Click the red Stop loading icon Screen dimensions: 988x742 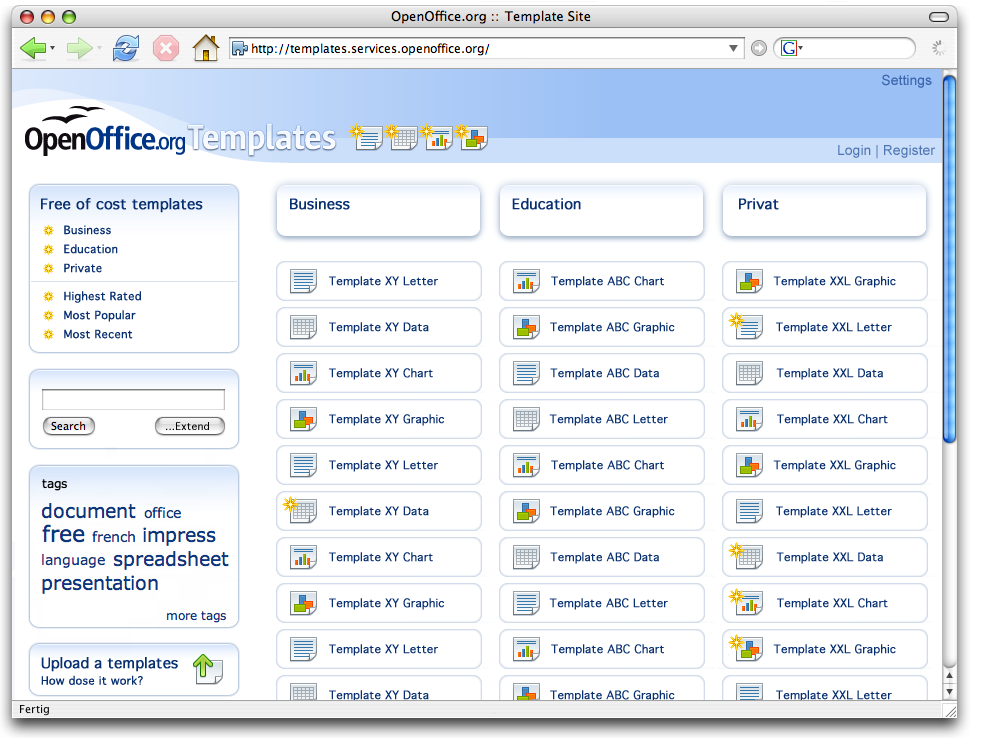click(x=166, y=48)
